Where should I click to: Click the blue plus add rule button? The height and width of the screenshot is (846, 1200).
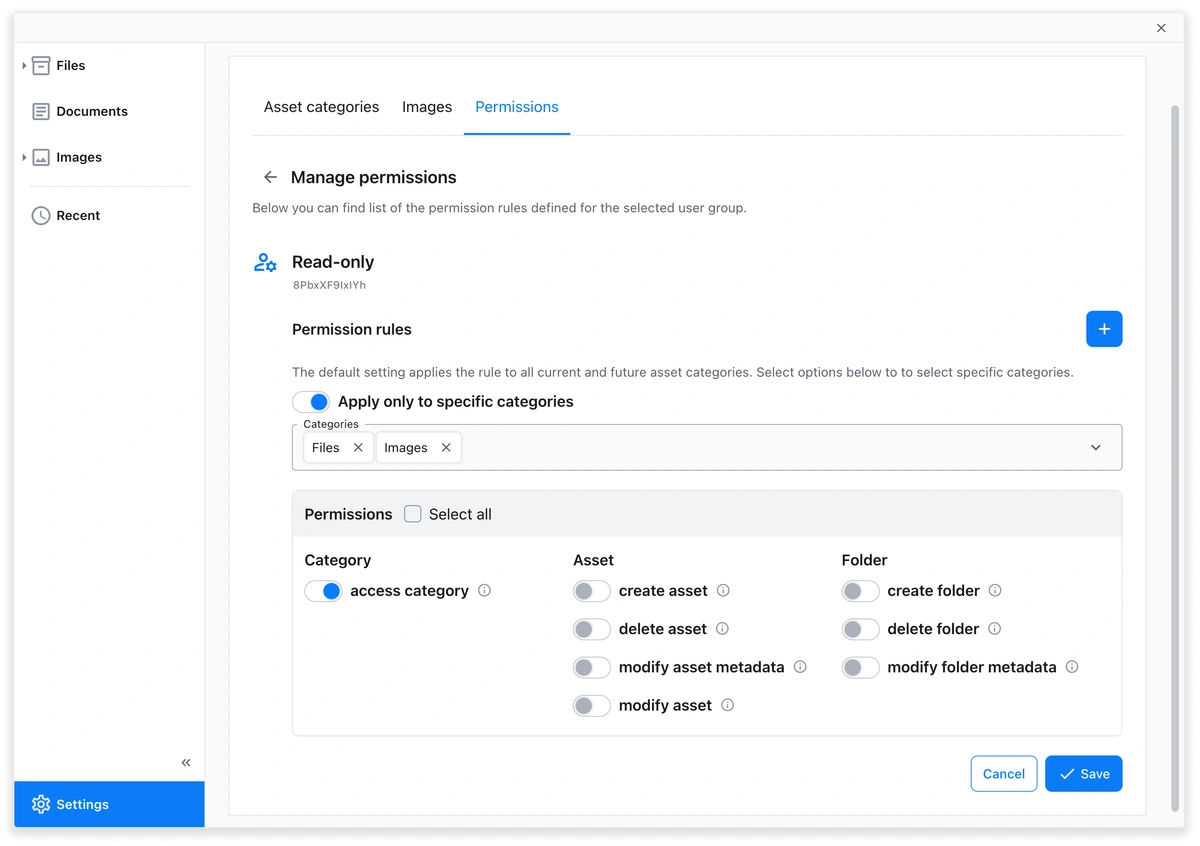click(x=1104, y=329)
